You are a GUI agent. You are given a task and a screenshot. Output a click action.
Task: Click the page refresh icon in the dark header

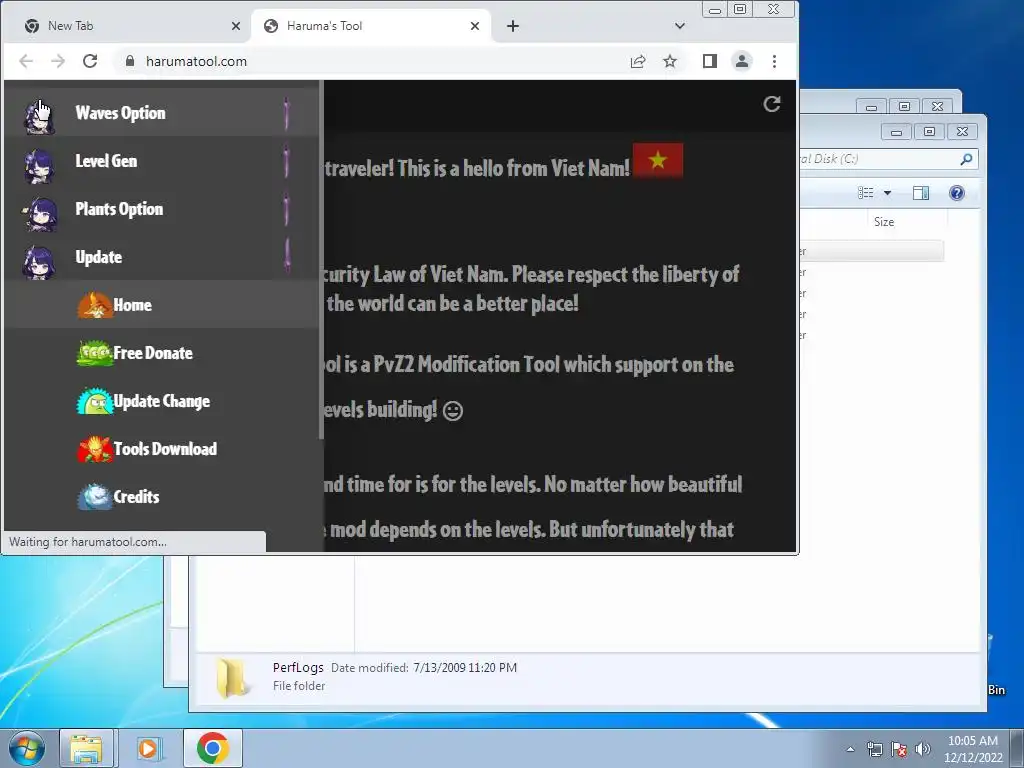coord(772,104)
